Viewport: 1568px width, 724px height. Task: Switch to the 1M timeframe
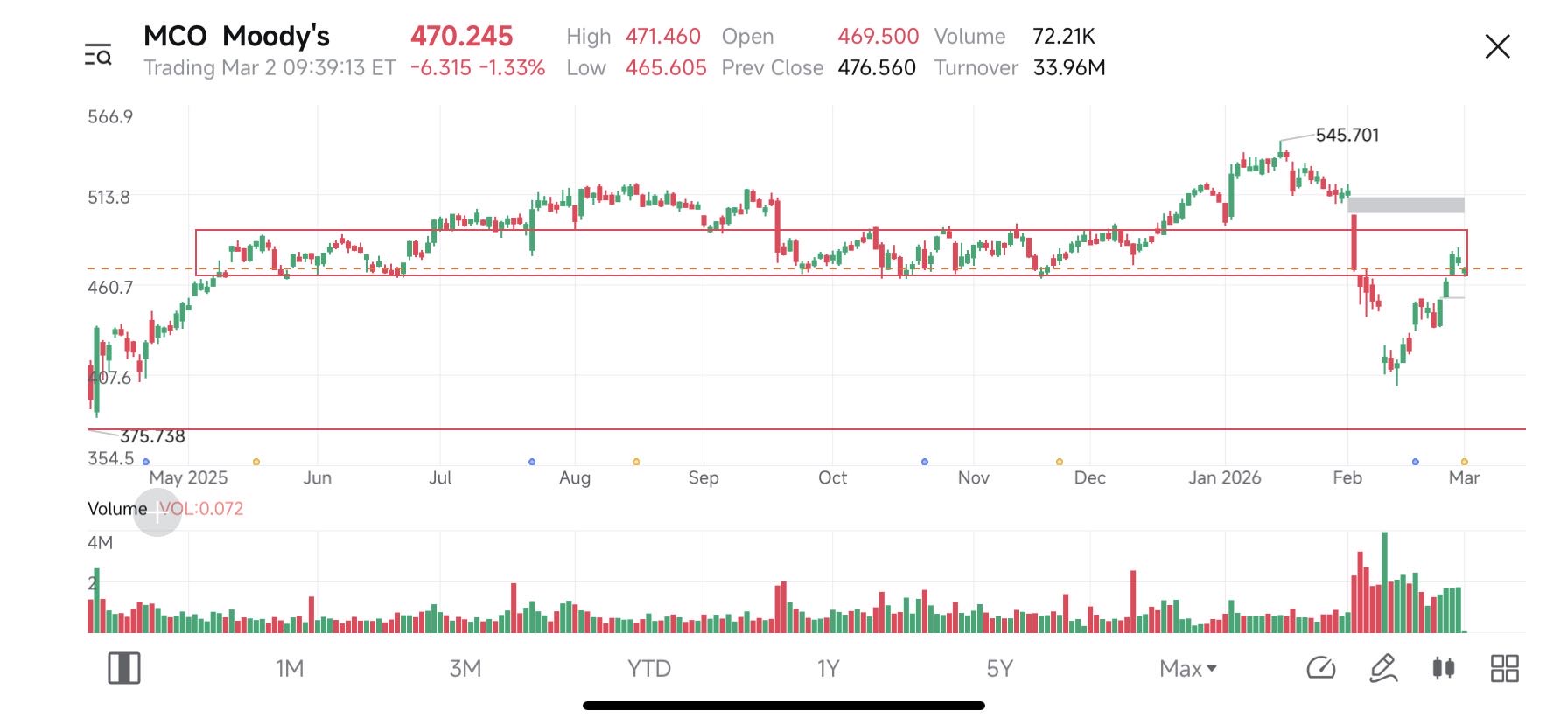[290, 669]
